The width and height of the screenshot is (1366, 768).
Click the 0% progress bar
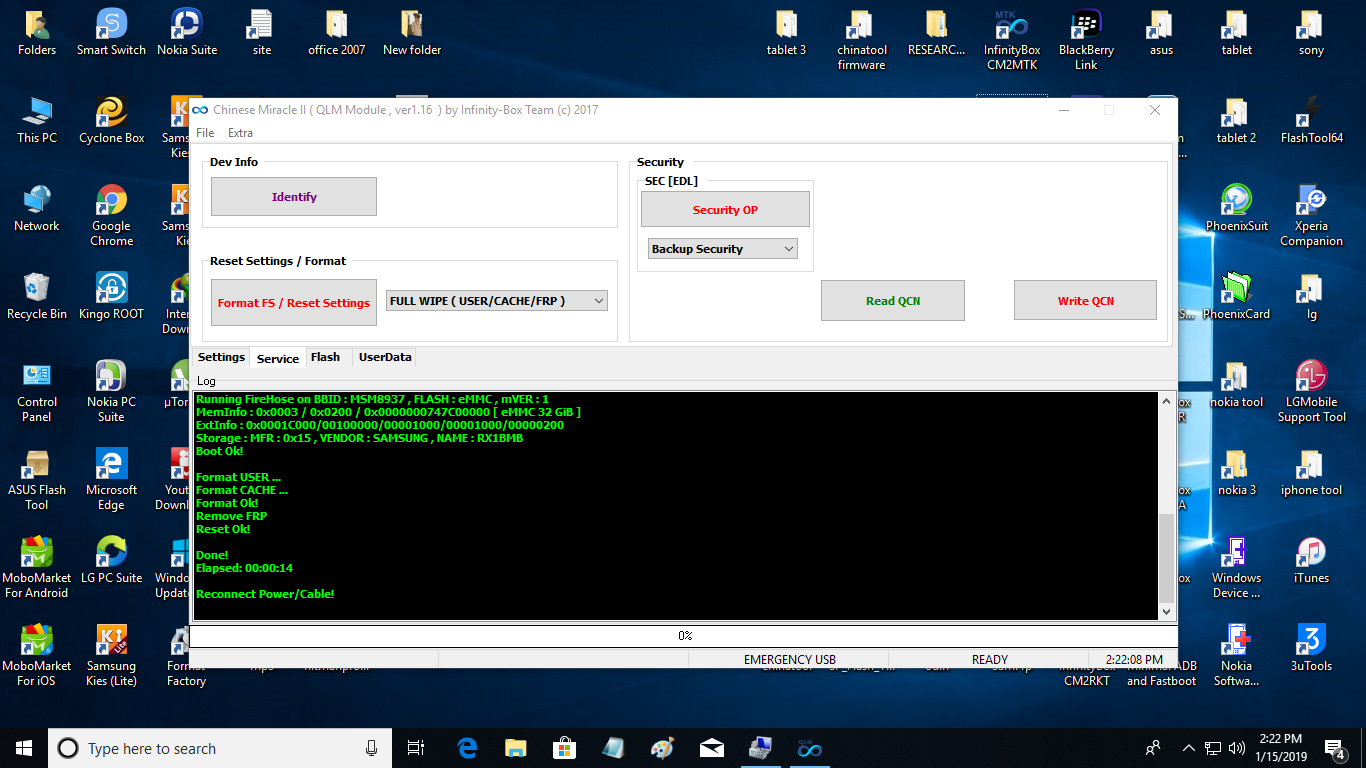[684, 636]
